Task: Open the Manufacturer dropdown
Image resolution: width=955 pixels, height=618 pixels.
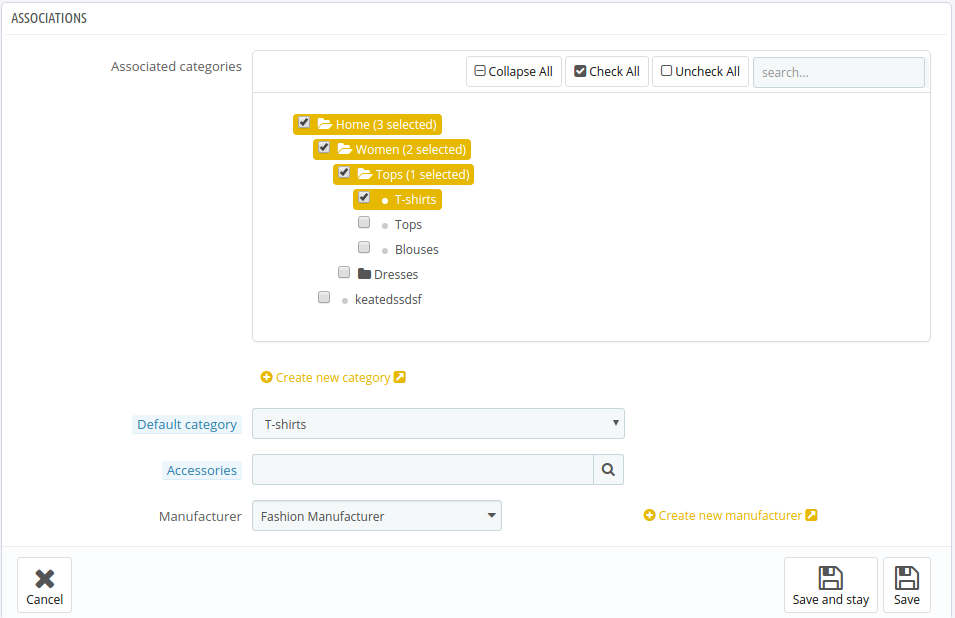Action: click(377, 516)
